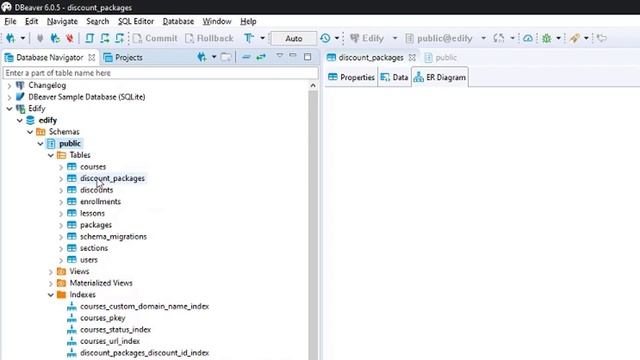640x360 pixels.
Task: Collapse the edify database node
Action: pyautogui.click(x=20, y=120)
